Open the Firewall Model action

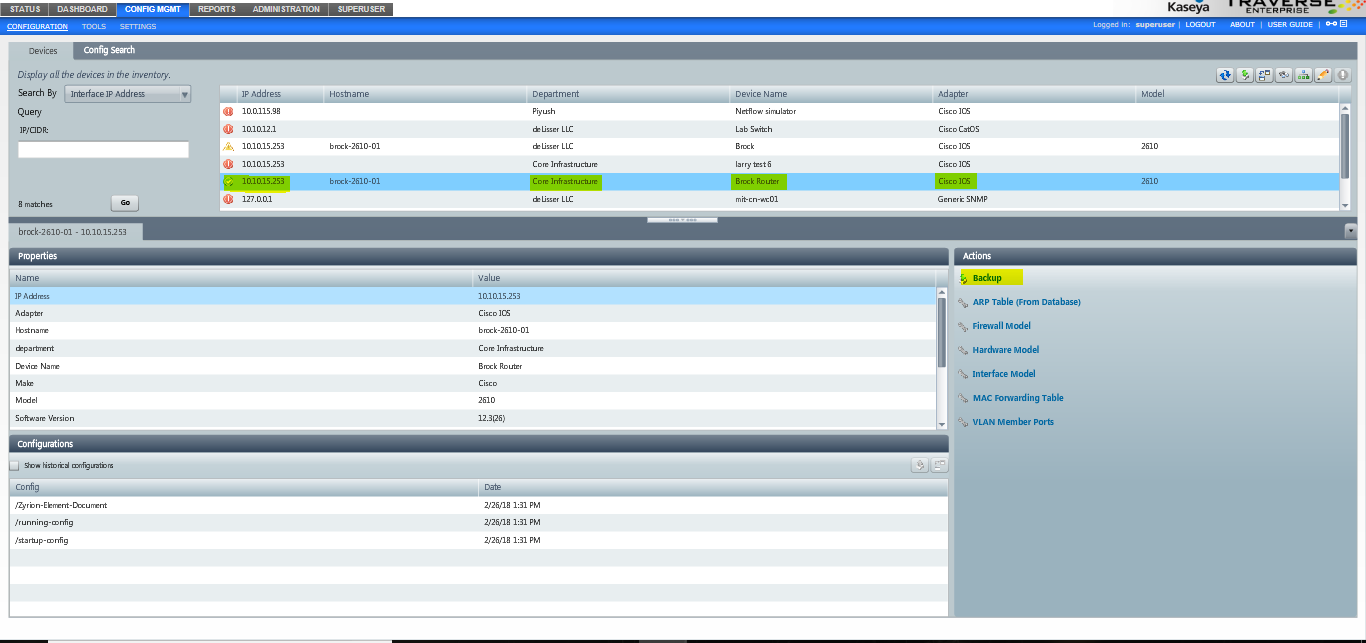1001,326
